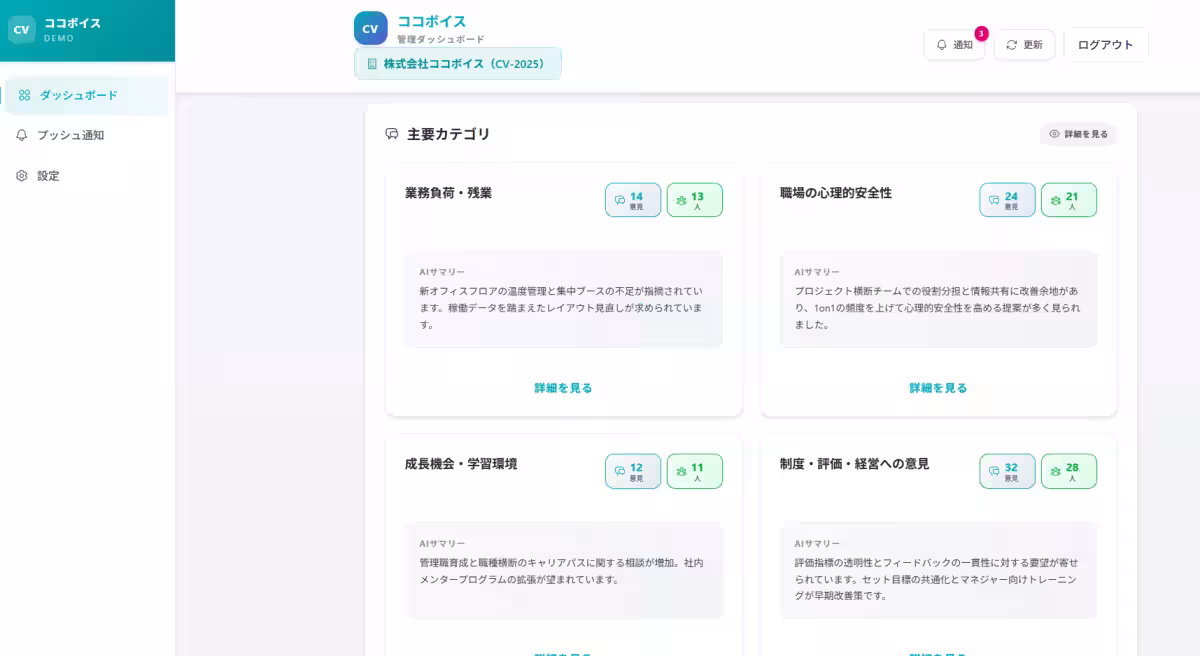Click the people icon on the 13人 badge
Image resolution: width=1200 pixels, height=656 pixels.
click(x=683, y=199)
